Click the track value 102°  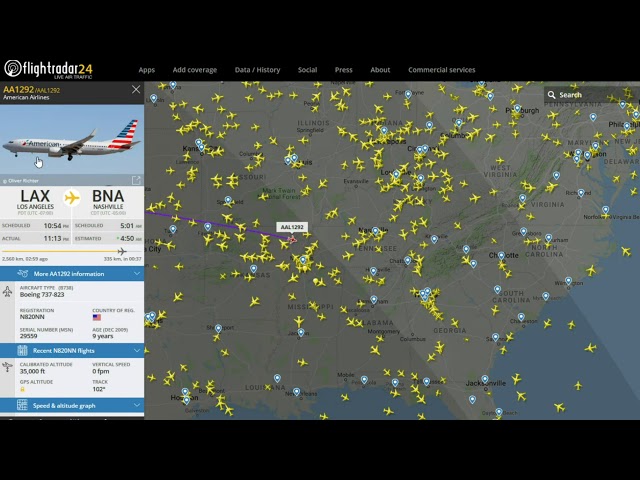(99, 389)
